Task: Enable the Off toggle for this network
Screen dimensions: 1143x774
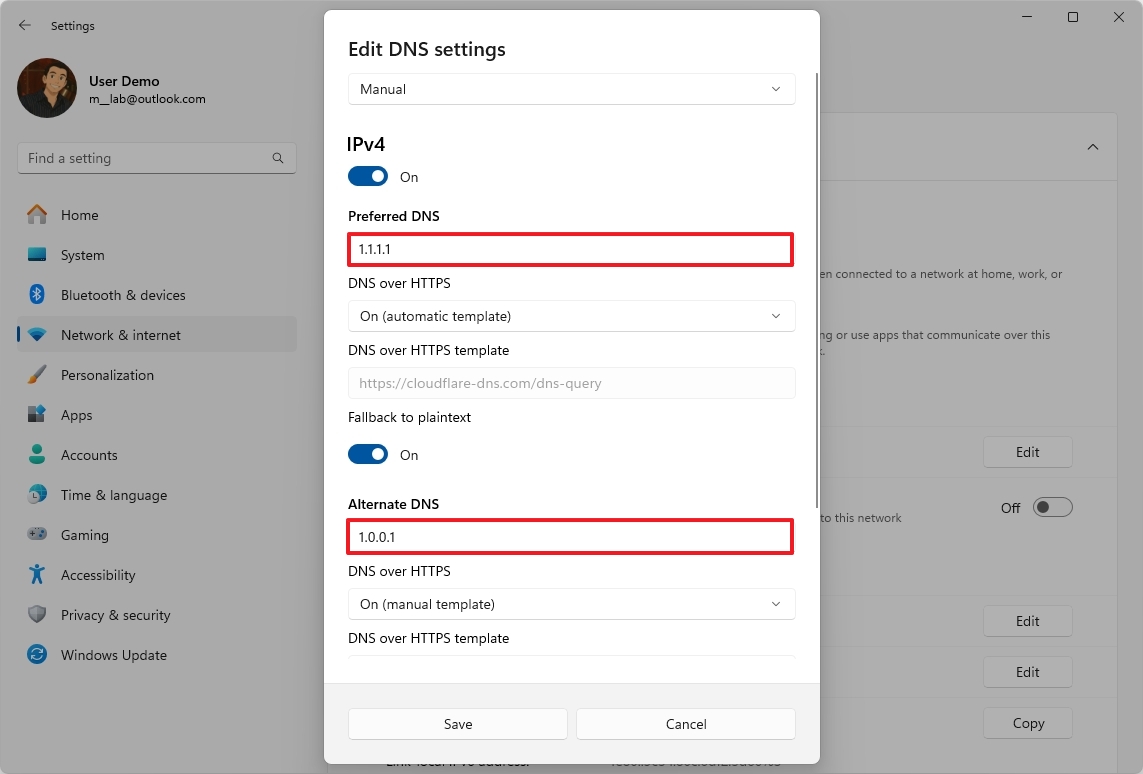Action: tap(1052, 507)
